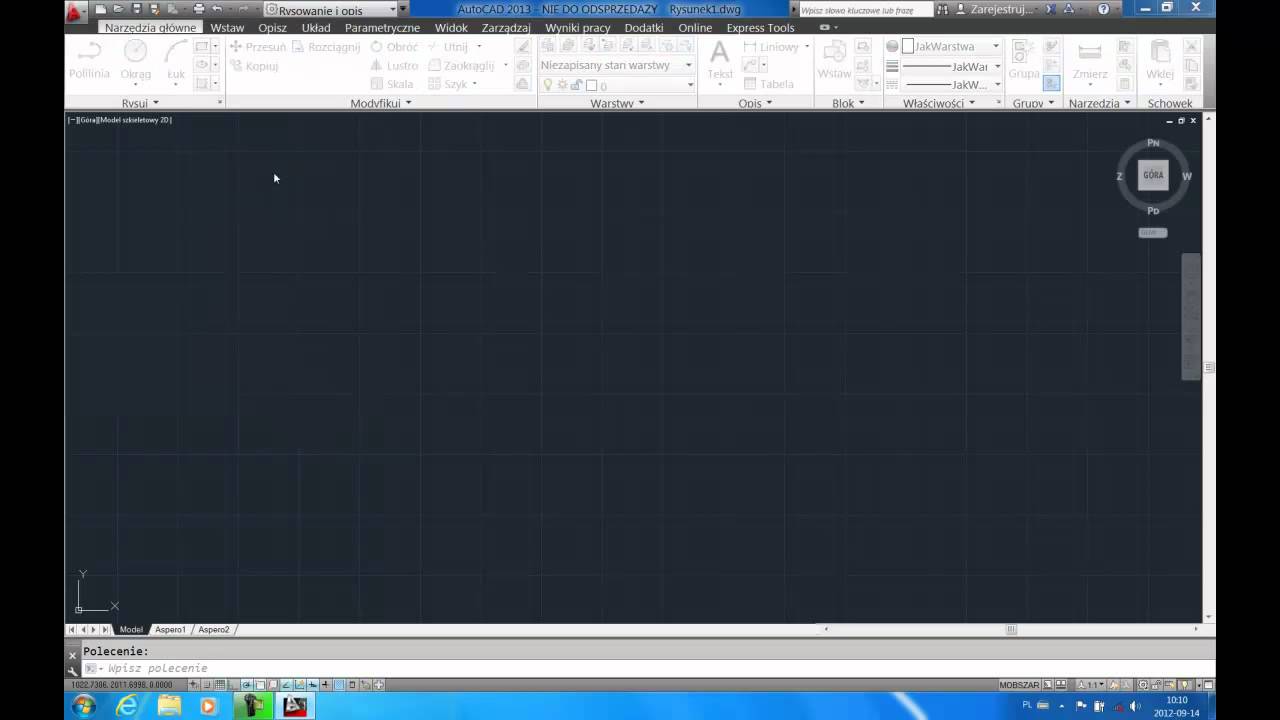
Task: Click the undo arrow in quick access toolbar
Action: pos(217,9)
